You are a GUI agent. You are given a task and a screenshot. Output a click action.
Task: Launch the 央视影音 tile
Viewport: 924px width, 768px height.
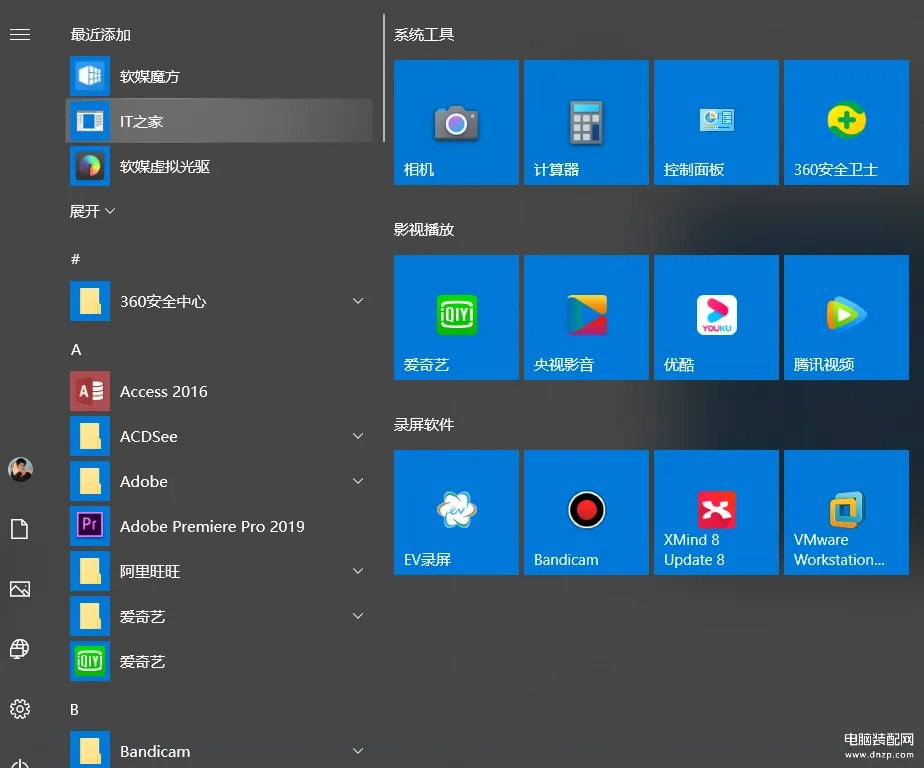(586, 316)
